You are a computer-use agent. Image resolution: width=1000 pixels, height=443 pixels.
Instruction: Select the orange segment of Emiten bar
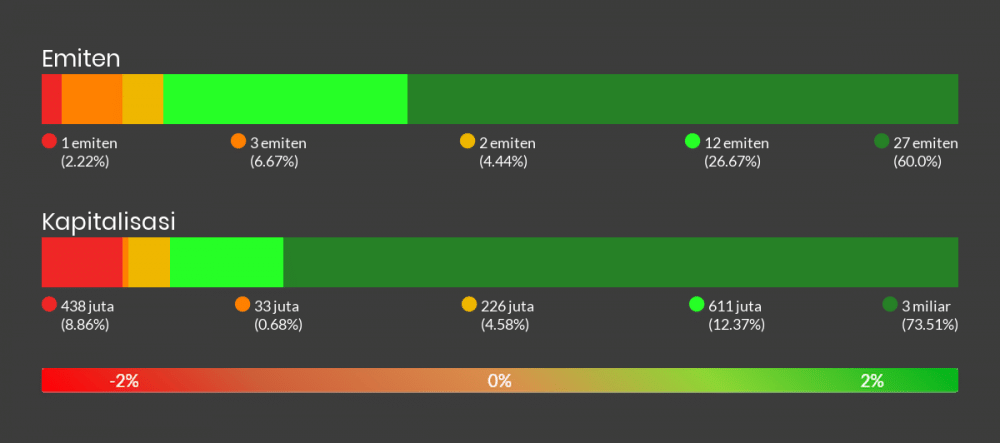[92, 99]
